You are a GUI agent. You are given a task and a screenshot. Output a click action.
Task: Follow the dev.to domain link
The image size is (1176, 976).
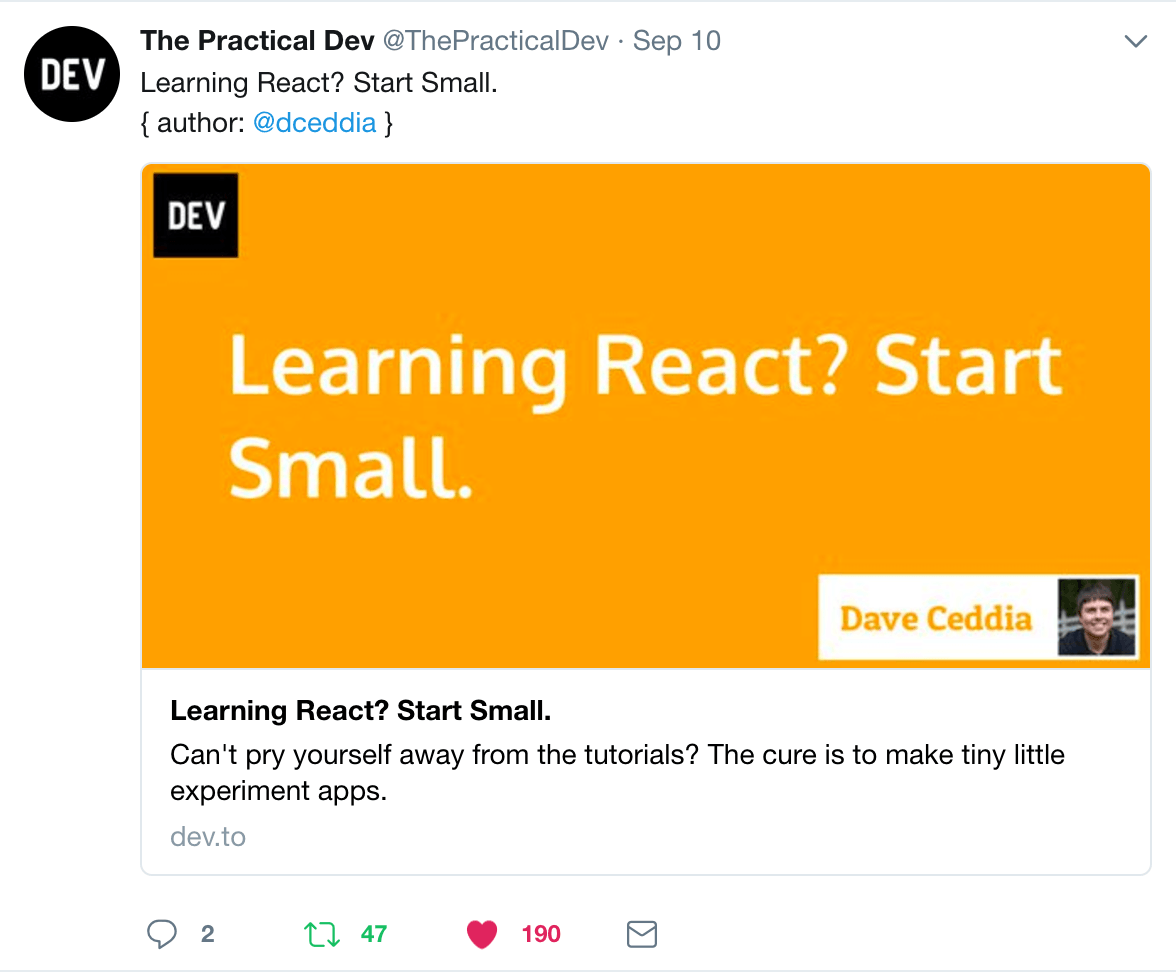pos(208,836)
